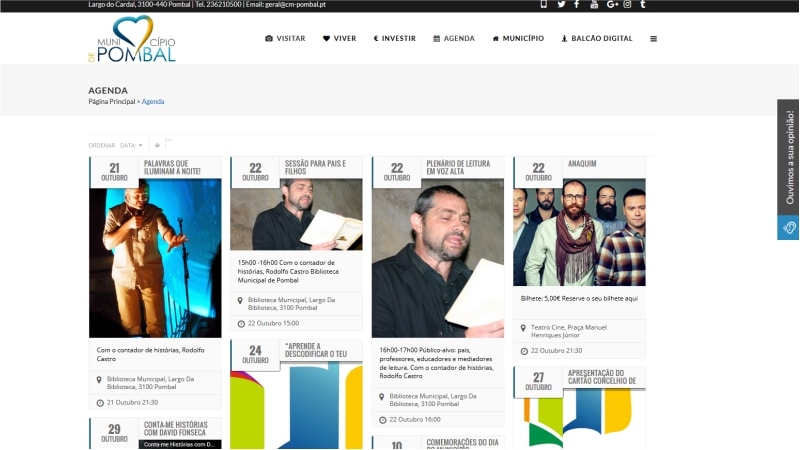
Task: Open 'Aprende a descodificar o teu' event title
Action: [316, 350]
